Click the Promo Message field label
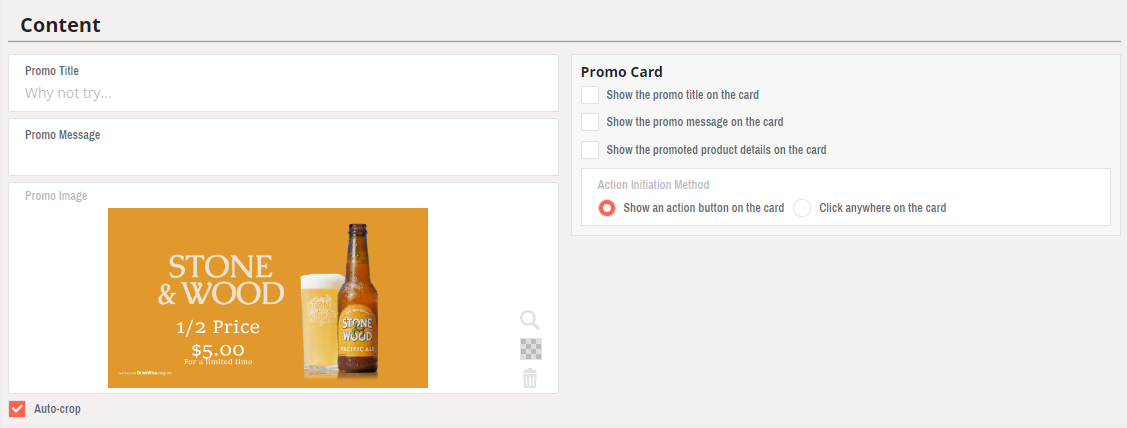1127x428 pixels. [62, 134]
